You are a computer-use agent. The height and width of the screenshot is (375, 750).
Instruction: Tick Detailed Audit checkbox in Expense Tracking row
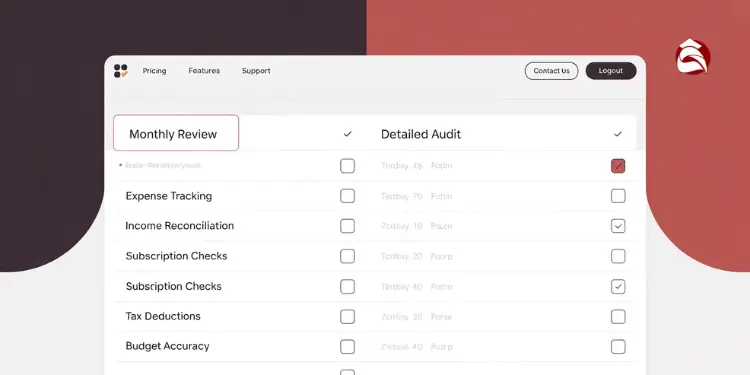tap(618, 196)
